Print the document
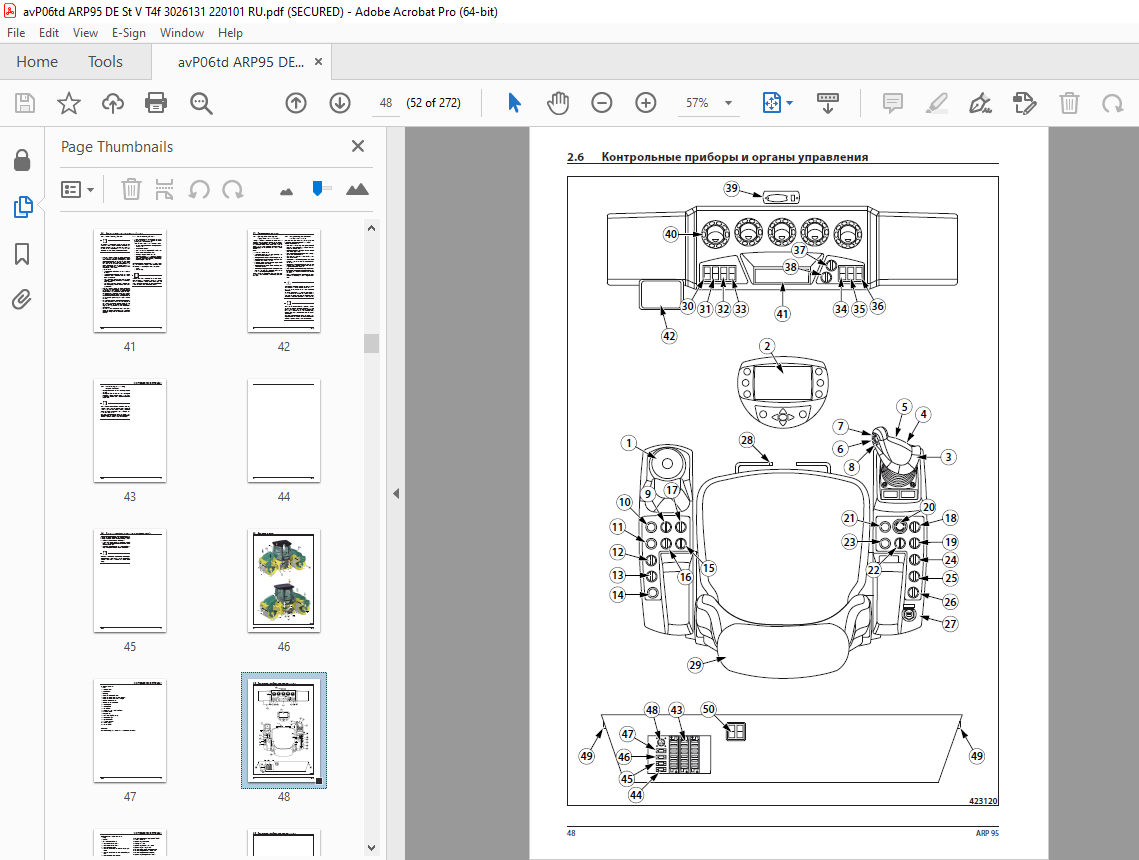This screenshot has width=1139, height=860. (x=156, y=103)
